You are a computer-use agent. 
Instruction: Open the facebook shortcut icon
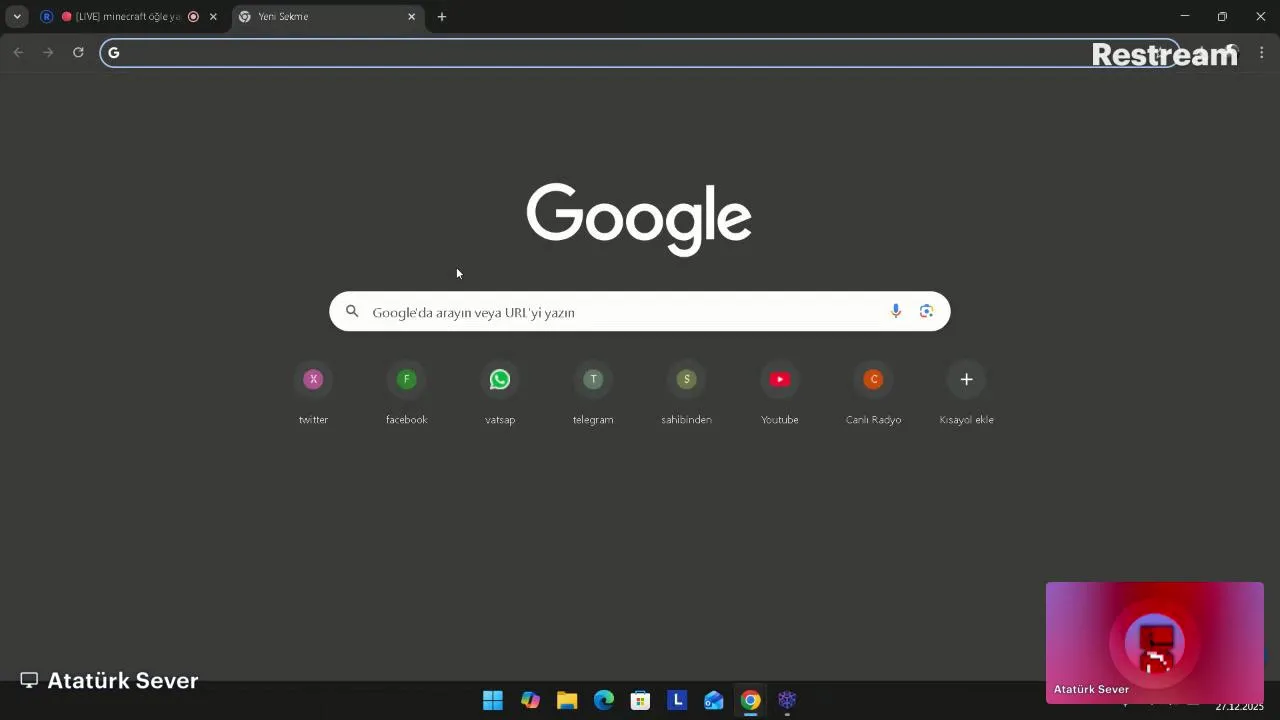click(x=406, y=379)
